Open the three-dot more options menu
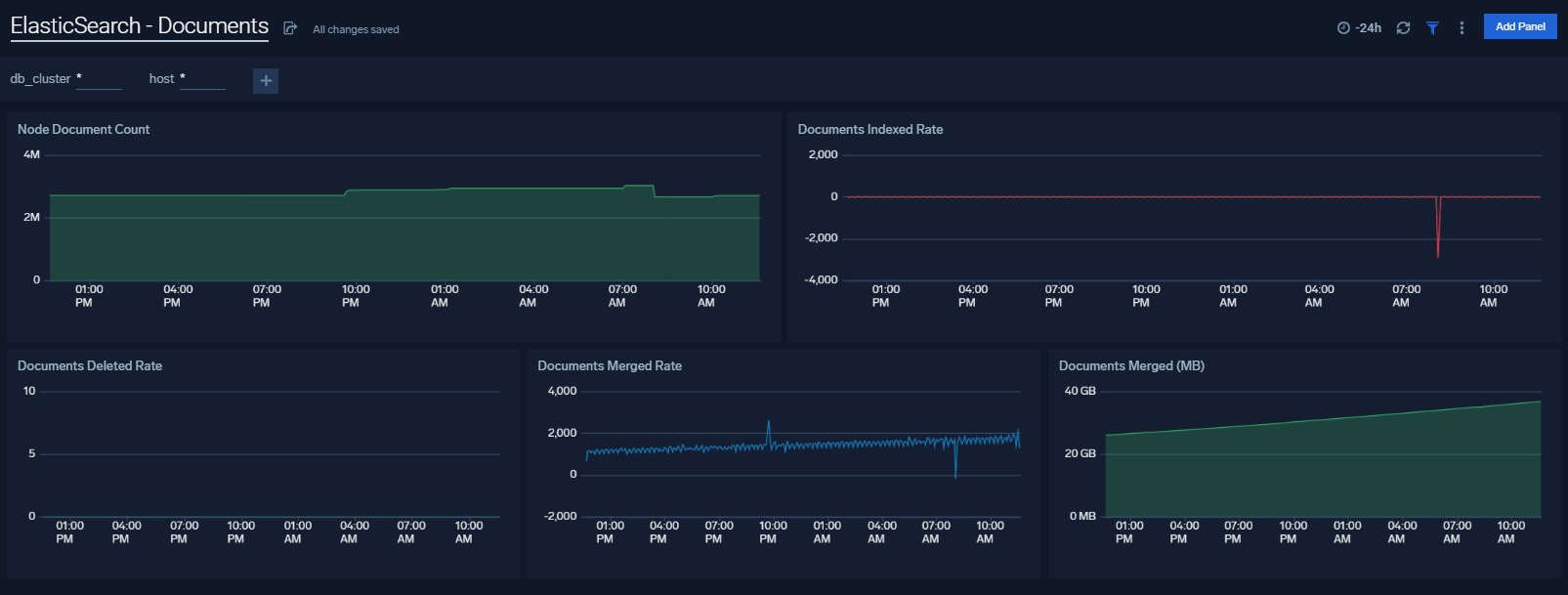The image size is (1568, 595). (1462, 28)
